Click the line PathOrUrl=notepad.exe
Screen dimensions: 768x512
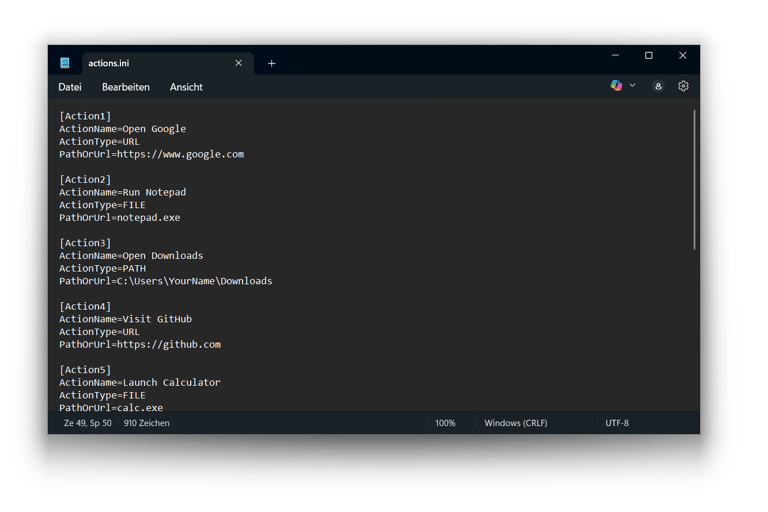(x=120, y=218)
